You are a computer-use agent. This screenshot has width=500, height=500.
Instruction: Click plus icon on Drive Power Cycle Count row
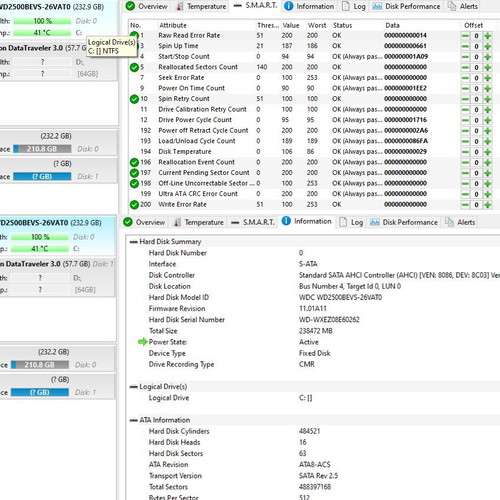coord(488,120)
